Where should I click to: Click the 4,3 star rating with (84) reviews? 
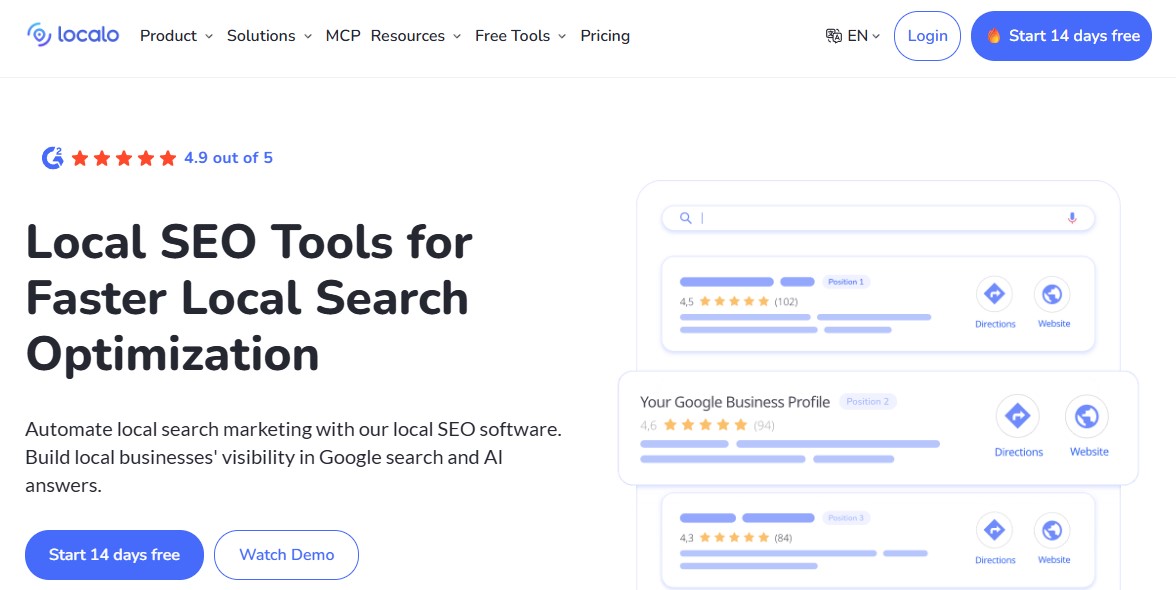[736, 538]
